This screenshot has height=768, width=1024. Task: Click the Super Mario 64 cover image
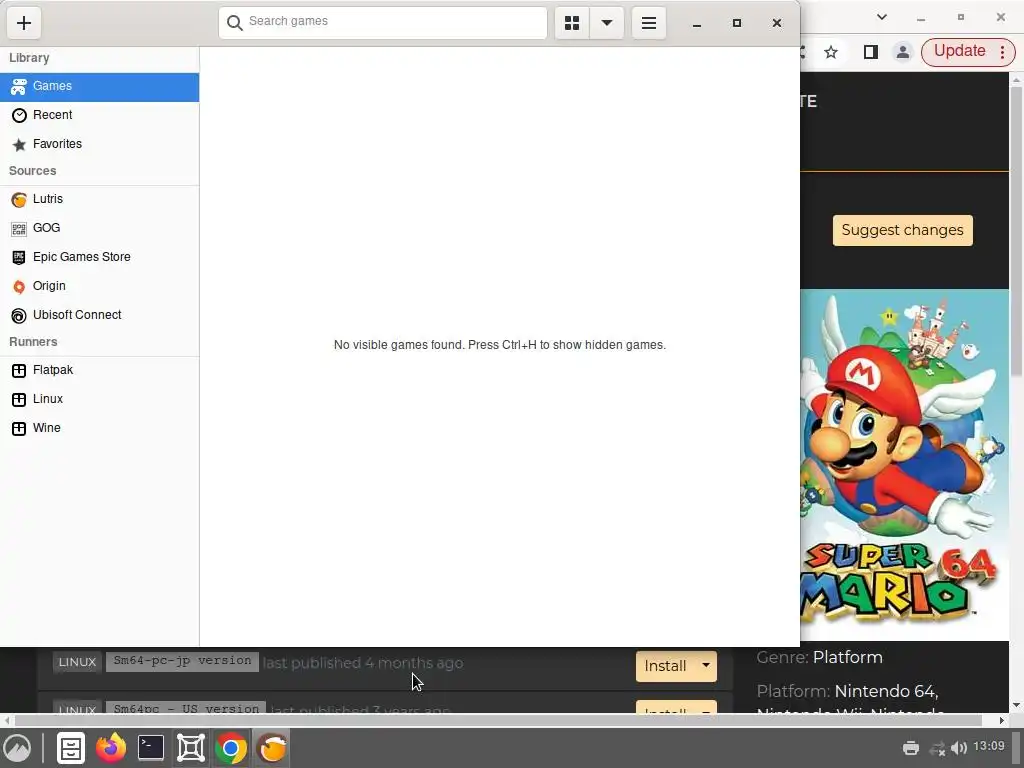(904, 464)
